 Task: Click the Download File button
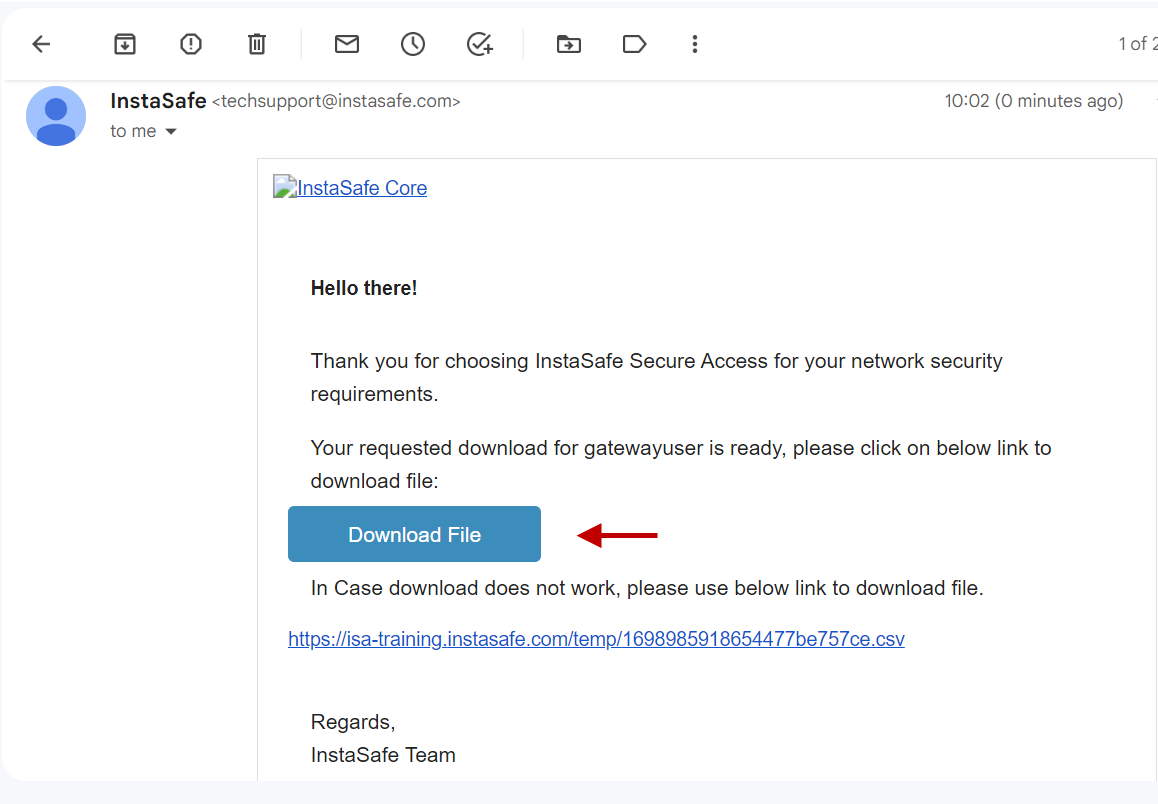point(414,534)
